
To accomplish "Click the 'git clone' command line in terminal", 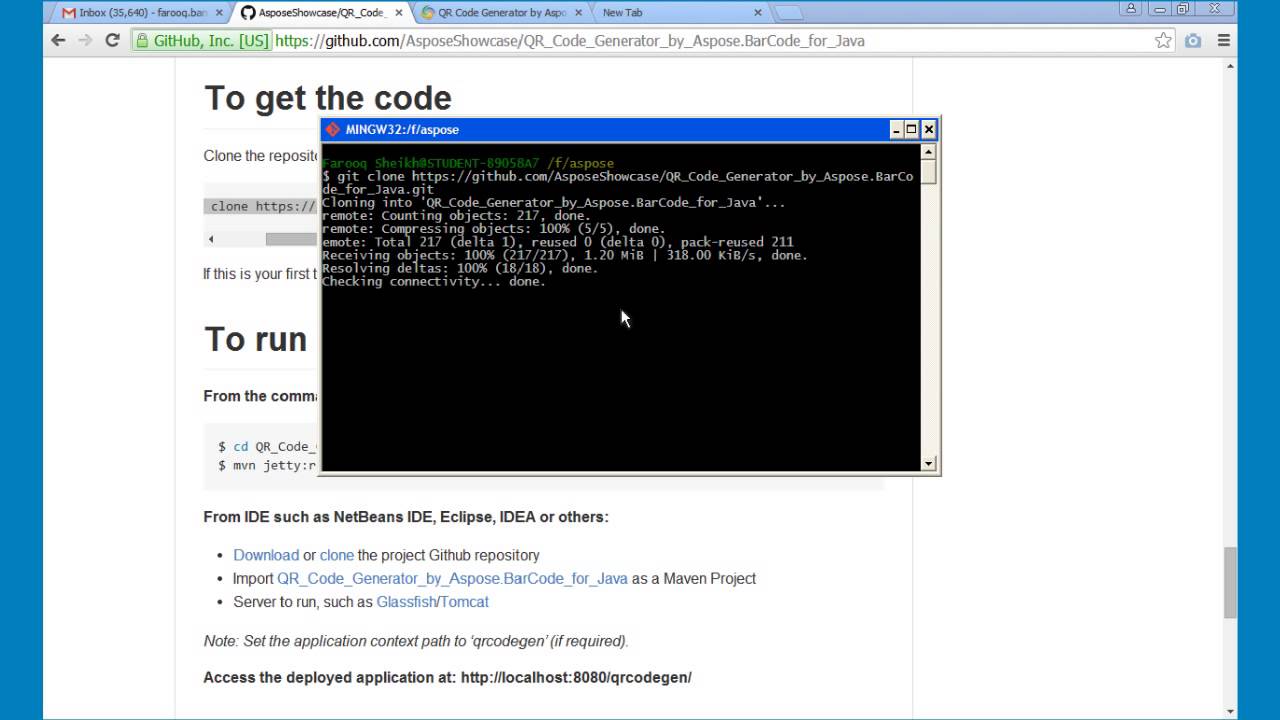I will [x=617, y=182].
